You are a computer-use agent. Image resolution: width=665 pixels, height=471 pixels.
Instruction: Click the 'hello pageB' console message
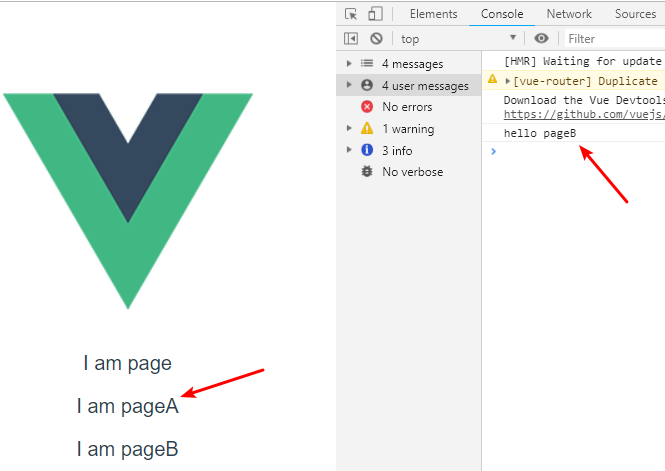point(540,133)
